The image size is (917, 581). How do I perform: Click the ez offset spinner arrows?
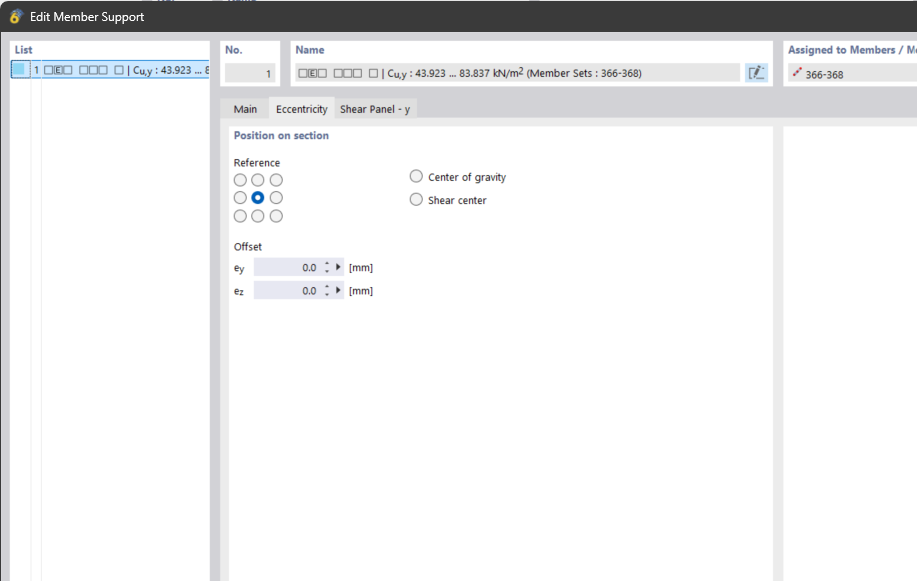pos(326,290)
